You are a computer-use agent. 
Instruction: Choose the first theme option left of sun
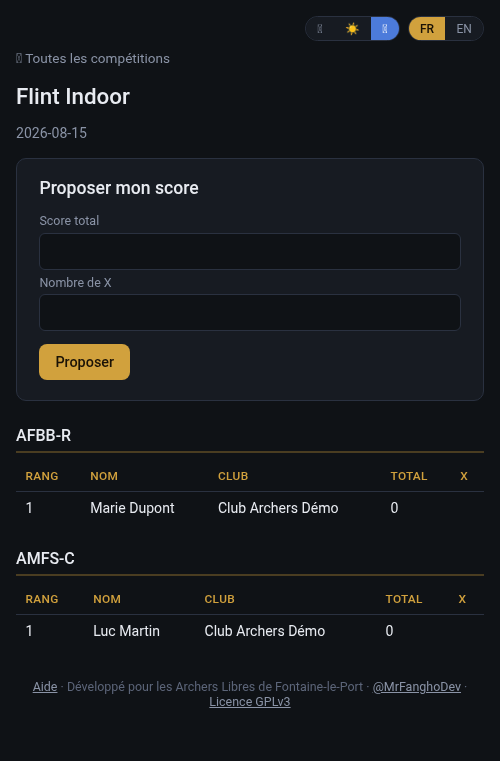point(320,29)
